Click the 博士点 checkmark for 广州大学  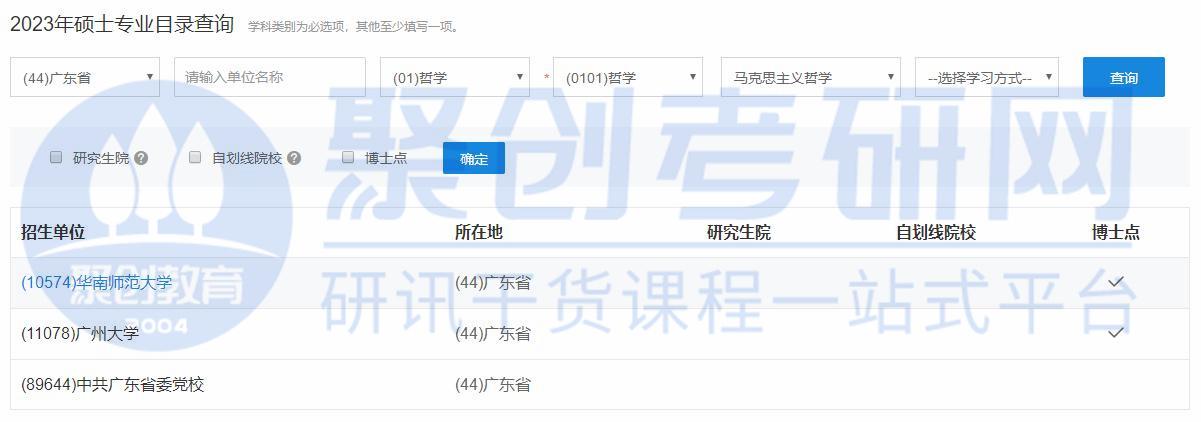tap(1116, 333)
